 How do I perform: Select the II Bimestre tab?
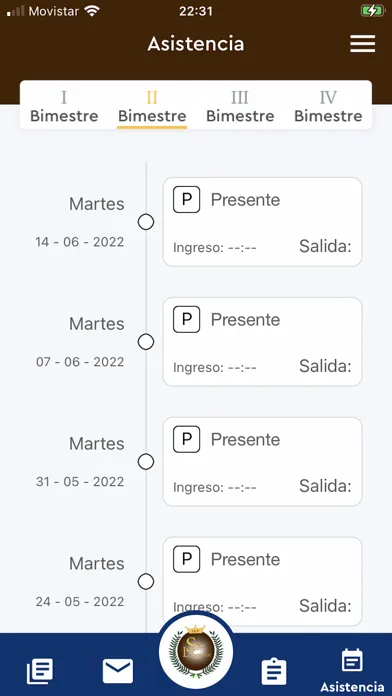[152, 107]
